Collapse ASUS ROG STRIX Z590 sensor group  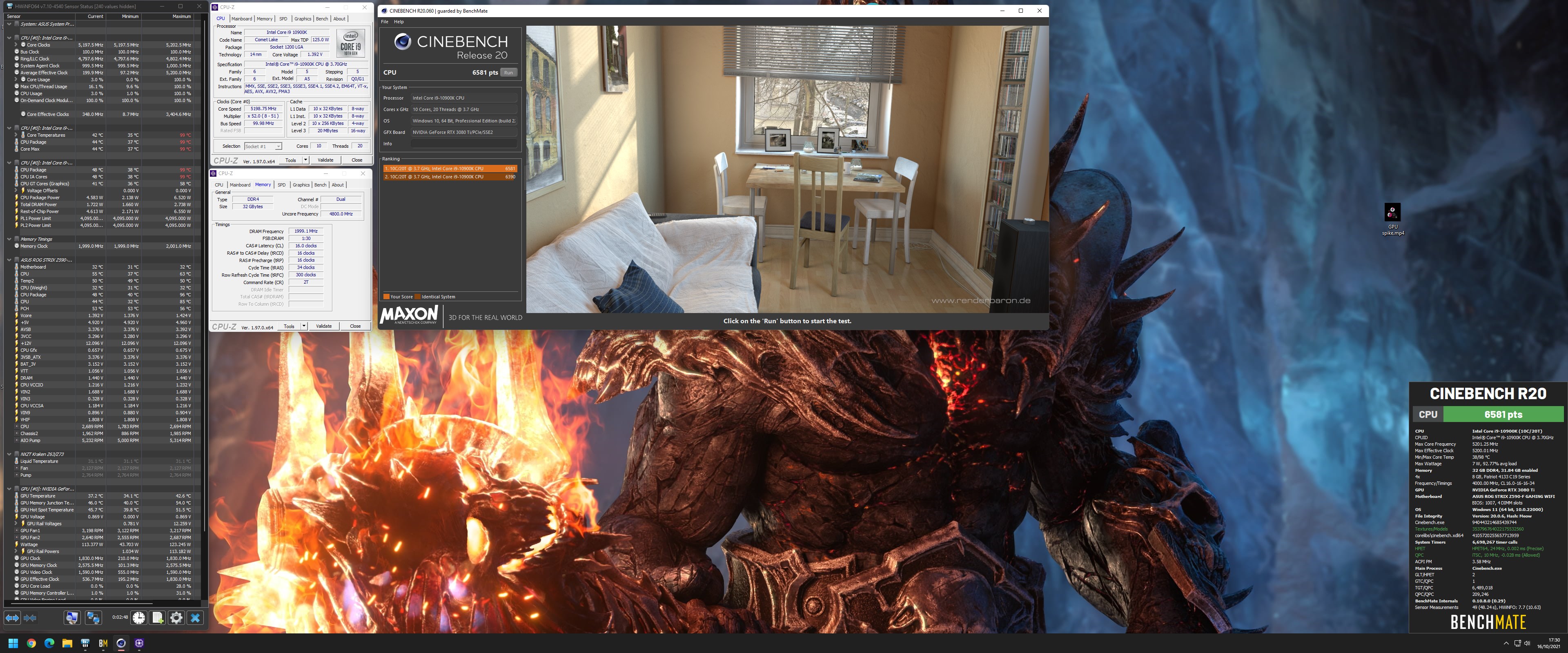(x=9, y=260)
